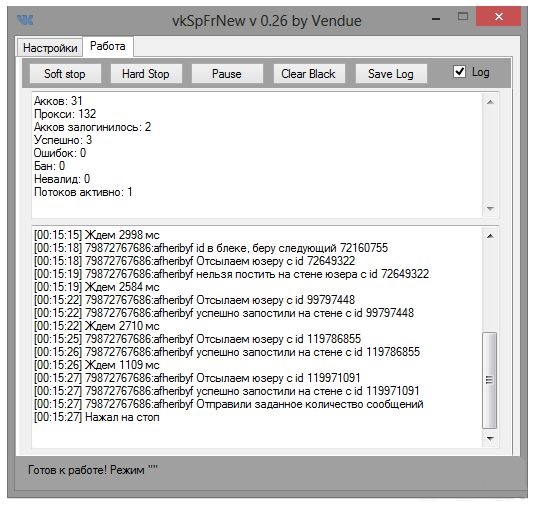This screenshot has height=505, width=535.
Task: Click the log panel scroll up arrow
Action: [x=490, y=236]
